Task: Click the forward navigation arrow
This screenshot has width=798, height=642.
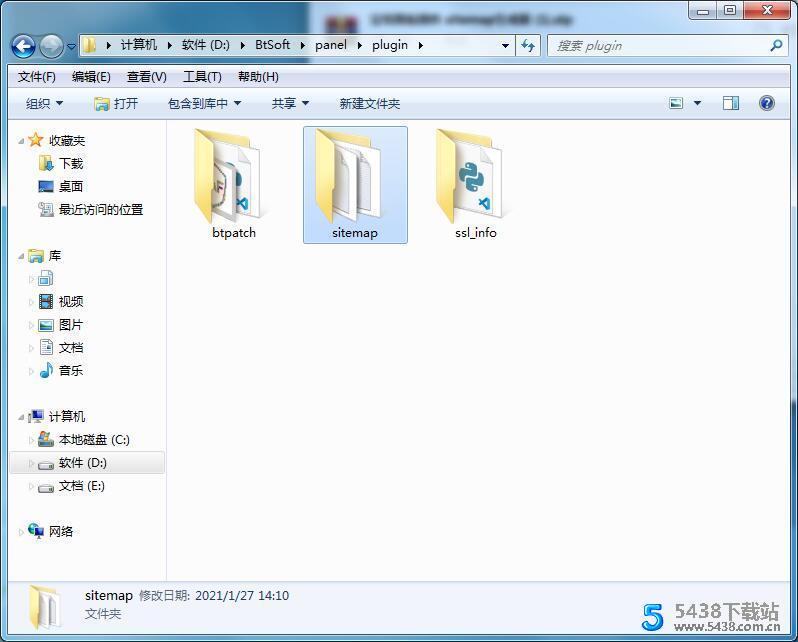Action: coord(51,46)
